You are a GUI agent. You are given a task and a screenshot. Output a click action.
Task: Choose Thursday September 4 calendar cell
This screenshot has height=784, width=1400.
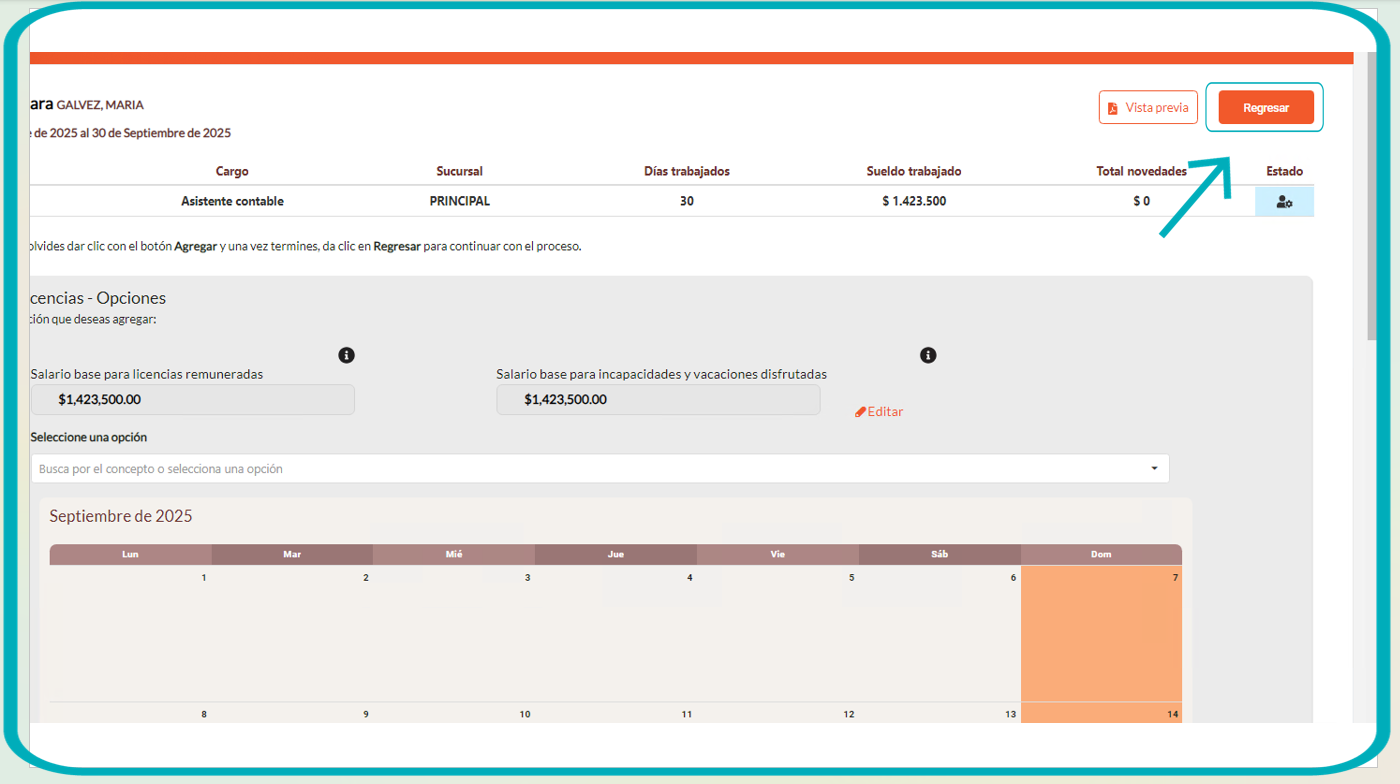pyautogui.click(x=615, y=633)
